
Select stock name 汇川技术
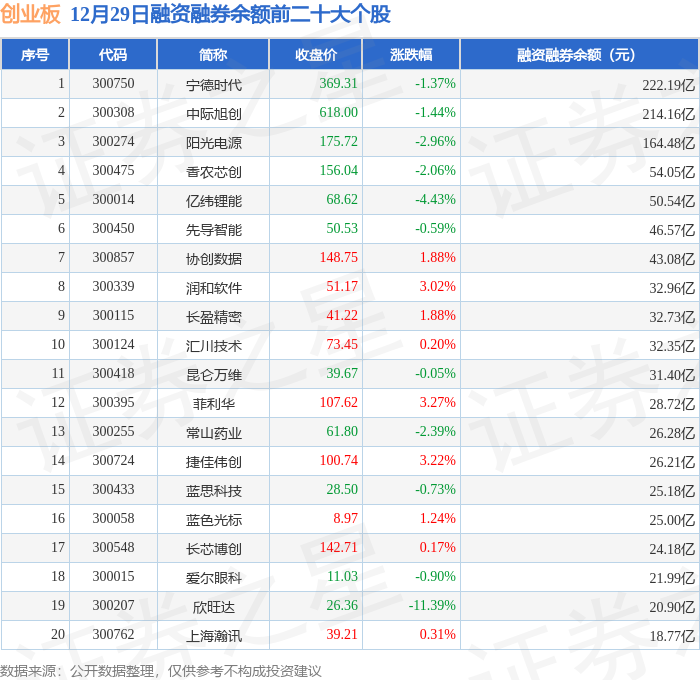[214, 346]
